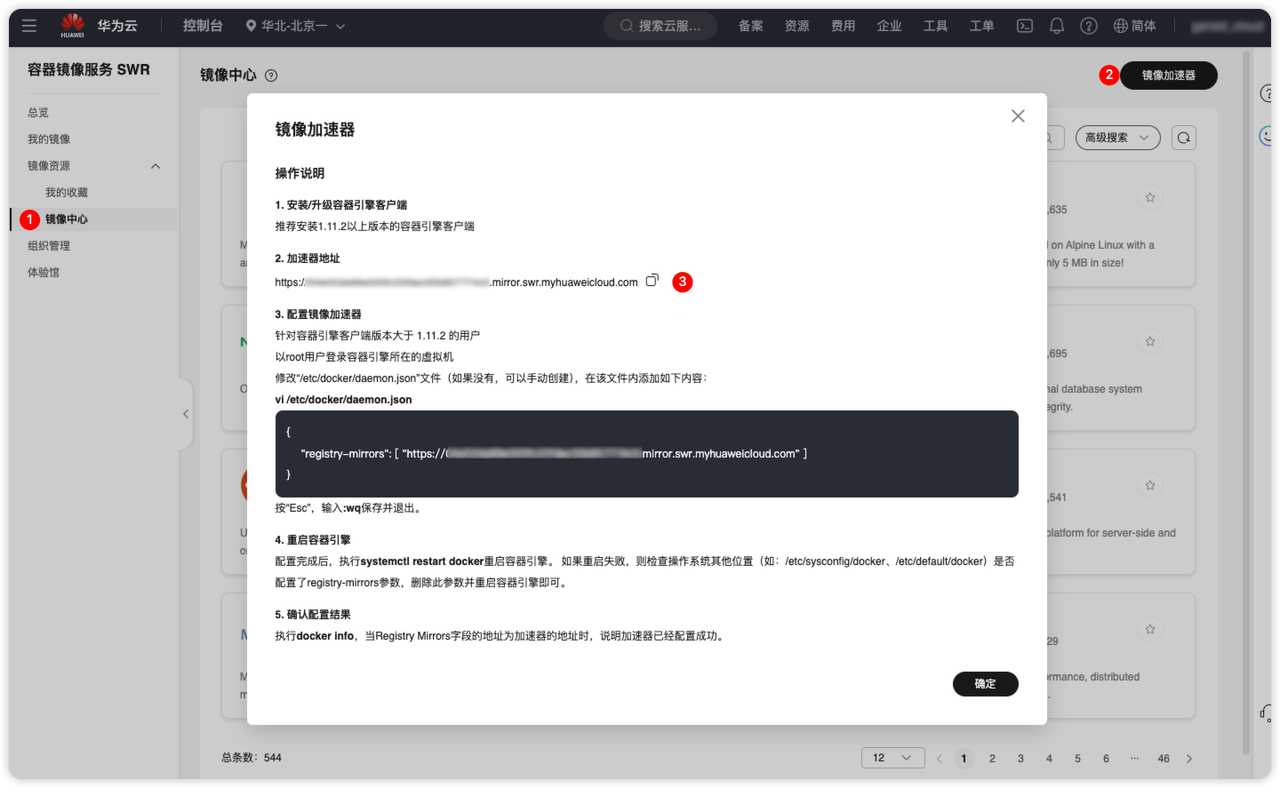The height and width of the screenshot is (788, 1280).
Task: Click the page vertical scrollbar
Action: [x=1246, y=403]
